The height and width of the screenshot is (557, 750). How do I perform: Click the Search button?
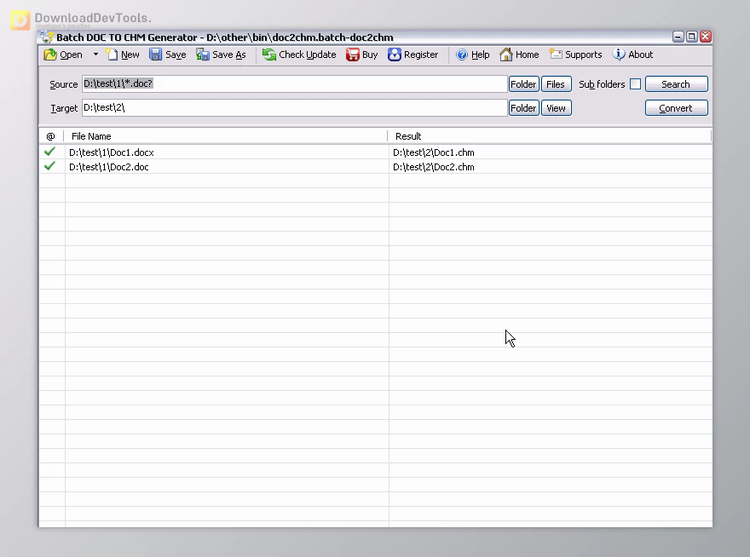(x=676, y=84)
